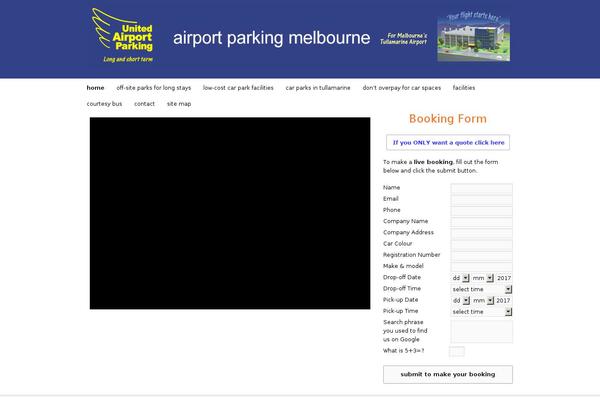Click "For Melbourne's Tullamarine Airport" text

403,39
